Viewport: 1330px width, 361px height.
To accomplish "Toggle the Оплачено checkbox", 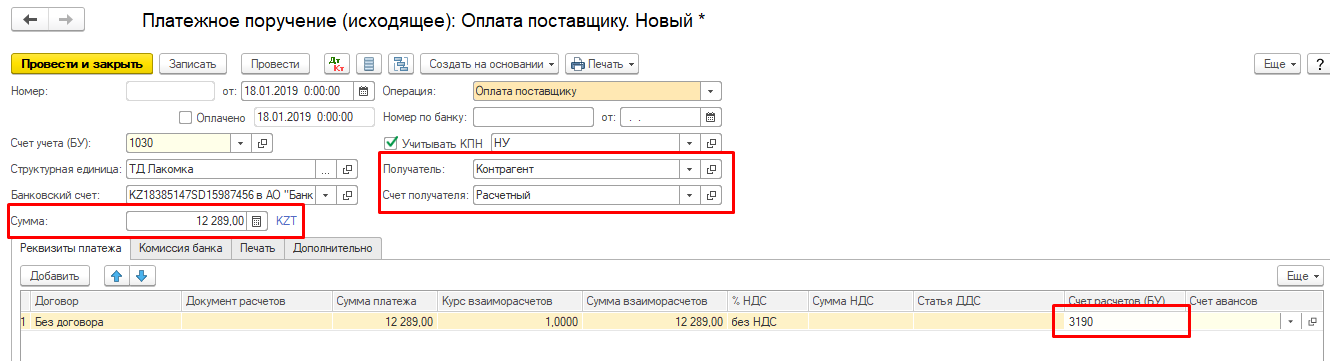I will (184, 117).
